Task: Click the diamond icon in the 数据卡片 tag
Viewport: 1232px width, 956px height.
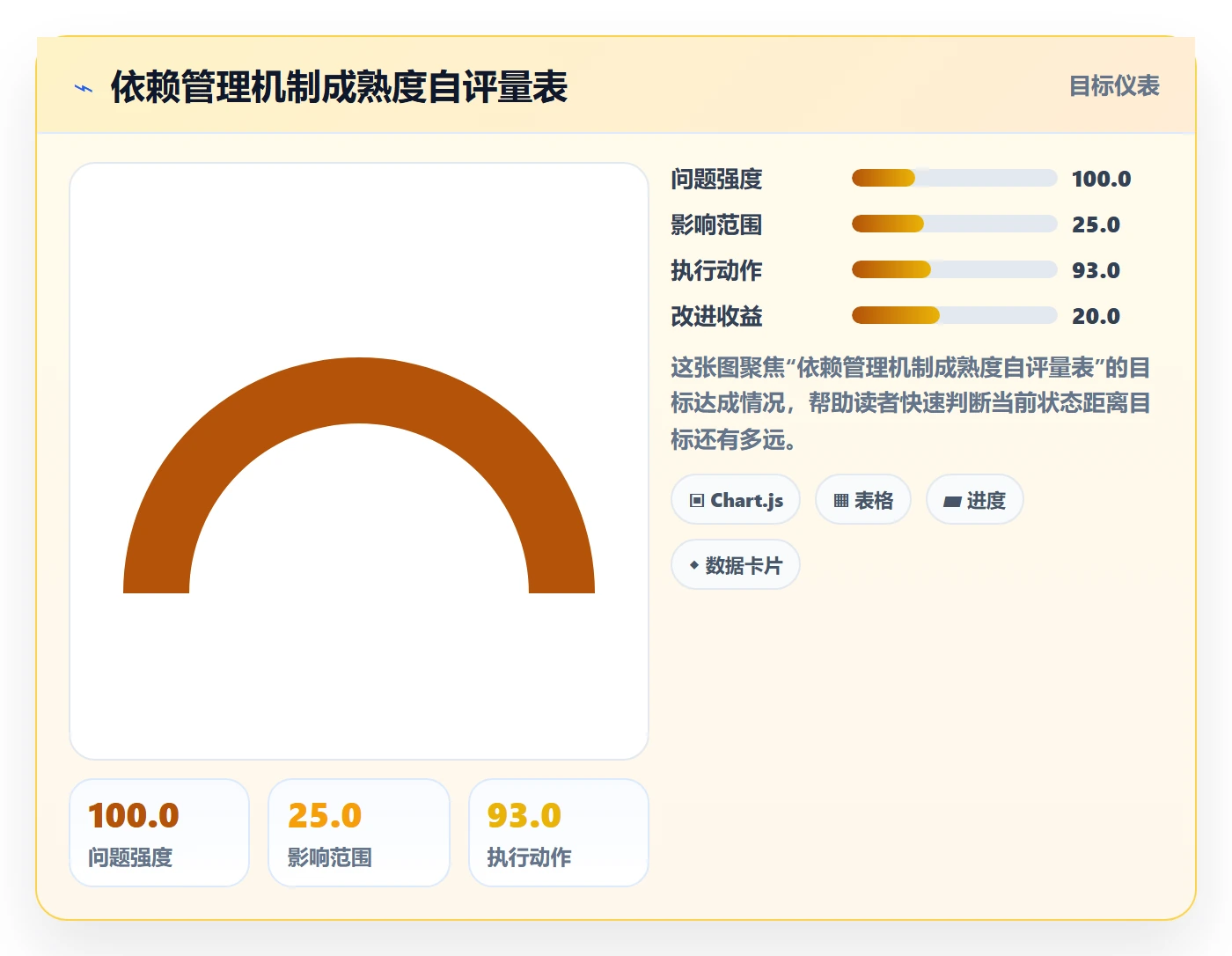Action: click(694, 565)
